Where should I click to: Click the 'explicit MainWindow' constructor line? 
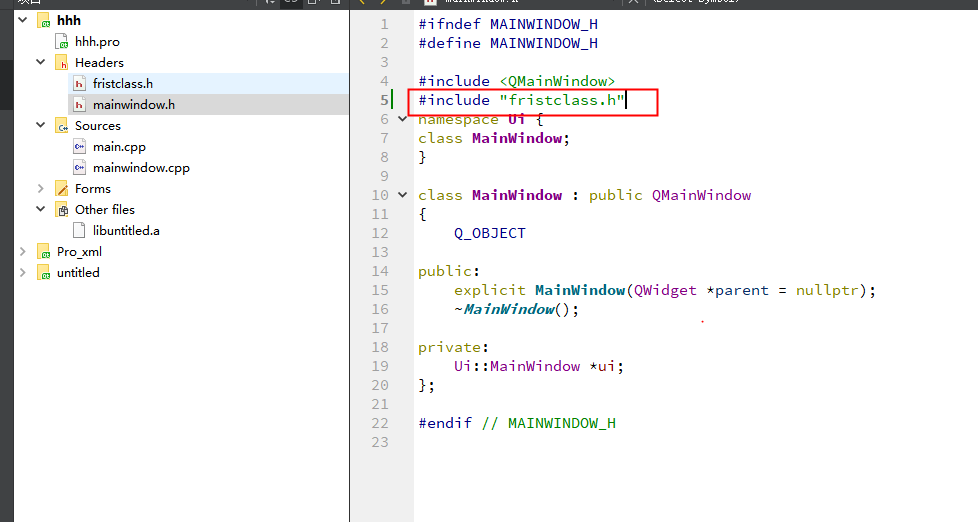[x=665, y=291]
